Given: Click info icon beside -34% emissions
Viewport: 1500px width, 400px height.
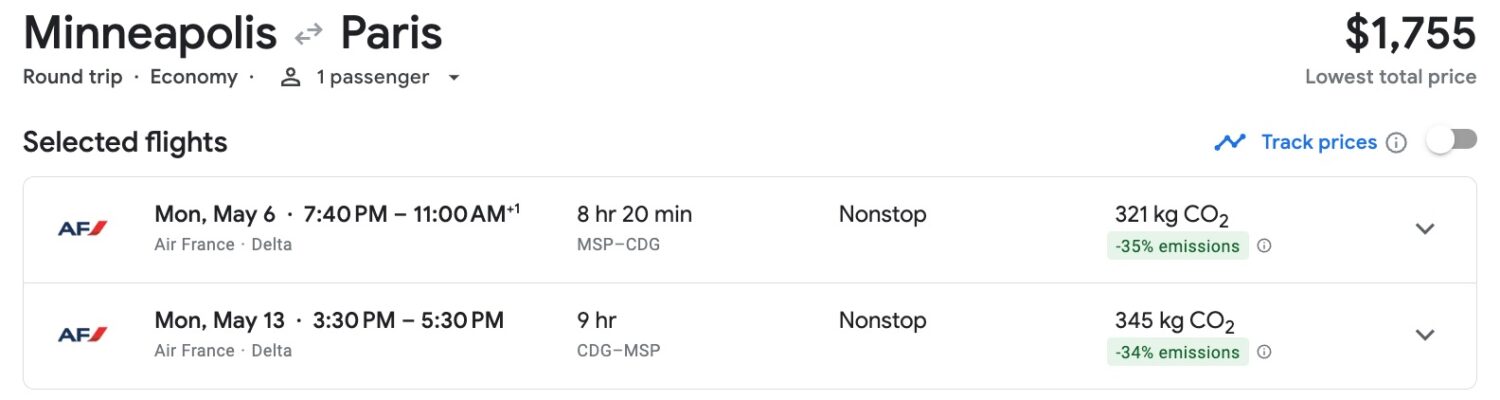Looking at the screenshot, I should point(1264,352).
